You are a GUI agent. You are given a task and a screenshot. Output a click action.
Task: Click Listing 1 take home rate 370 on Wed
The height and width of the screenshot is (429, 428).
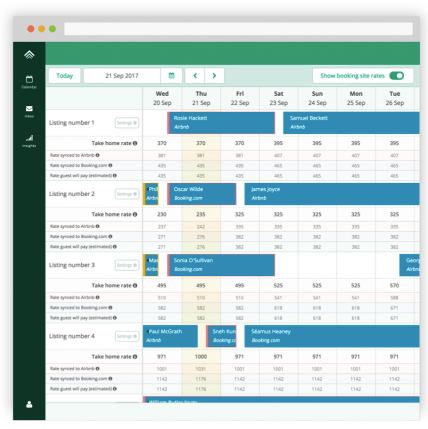(x=162, y=143)
